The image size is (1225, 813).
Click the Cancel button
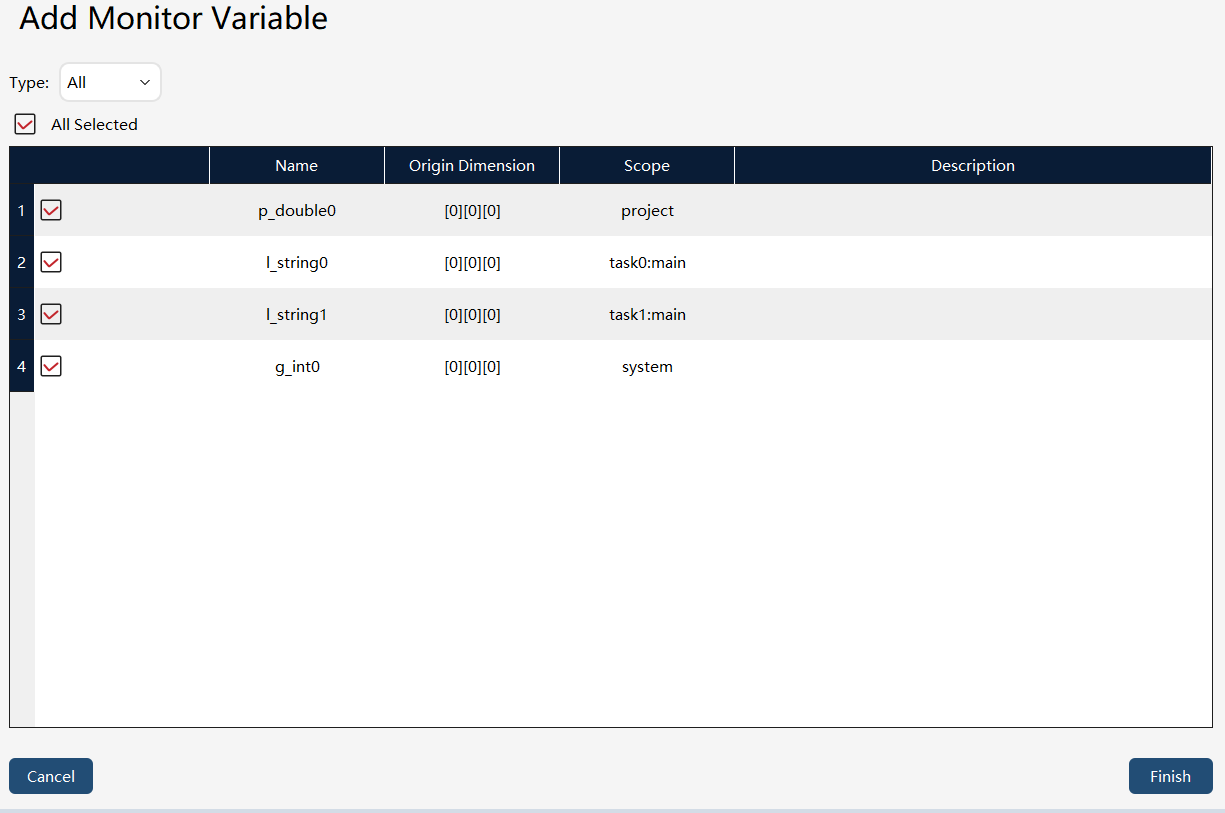click(x=51, y=776)
